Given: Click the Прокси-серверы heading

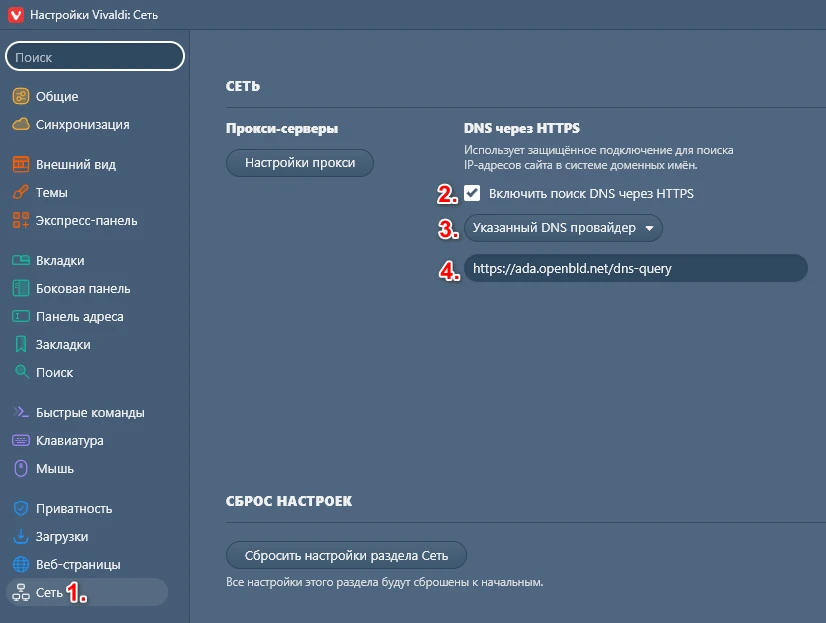Looking at the screenshot, I should [x=282, y=128].
